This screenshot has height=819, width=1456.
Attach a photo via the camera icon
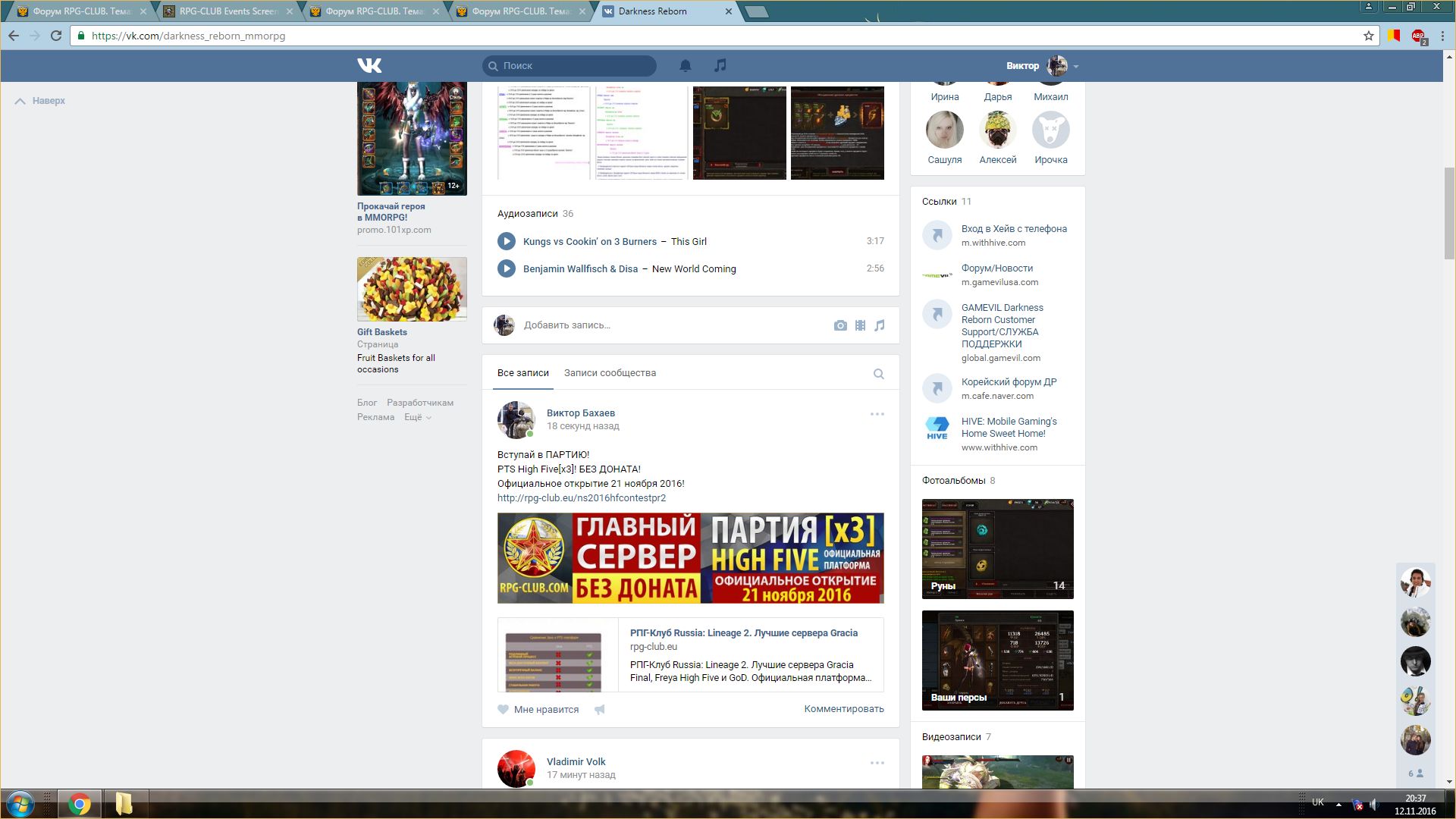pyautogui.click(x=840, y=325)
